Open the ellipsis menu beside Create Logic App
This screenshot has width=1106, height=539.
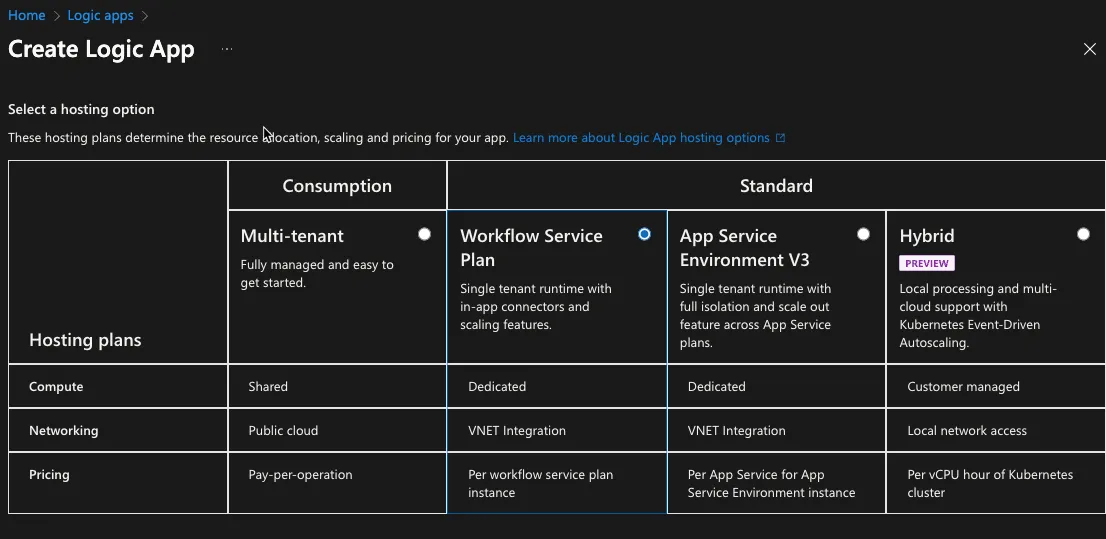226,49
